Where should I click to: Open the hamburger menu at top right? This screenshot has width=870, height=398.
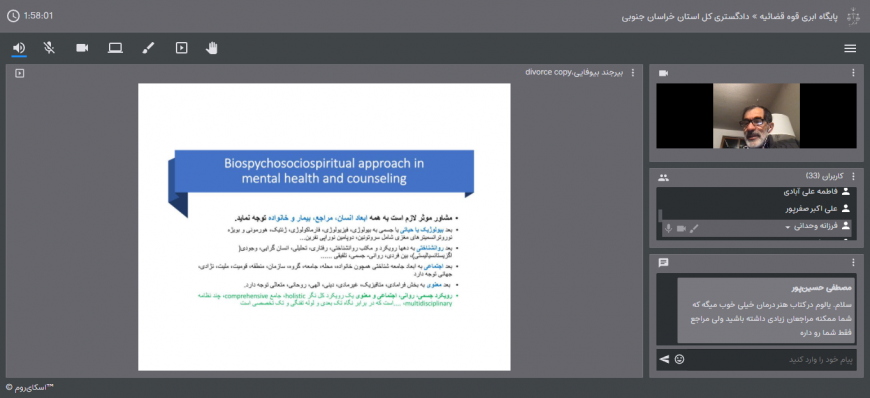point(850,49)
